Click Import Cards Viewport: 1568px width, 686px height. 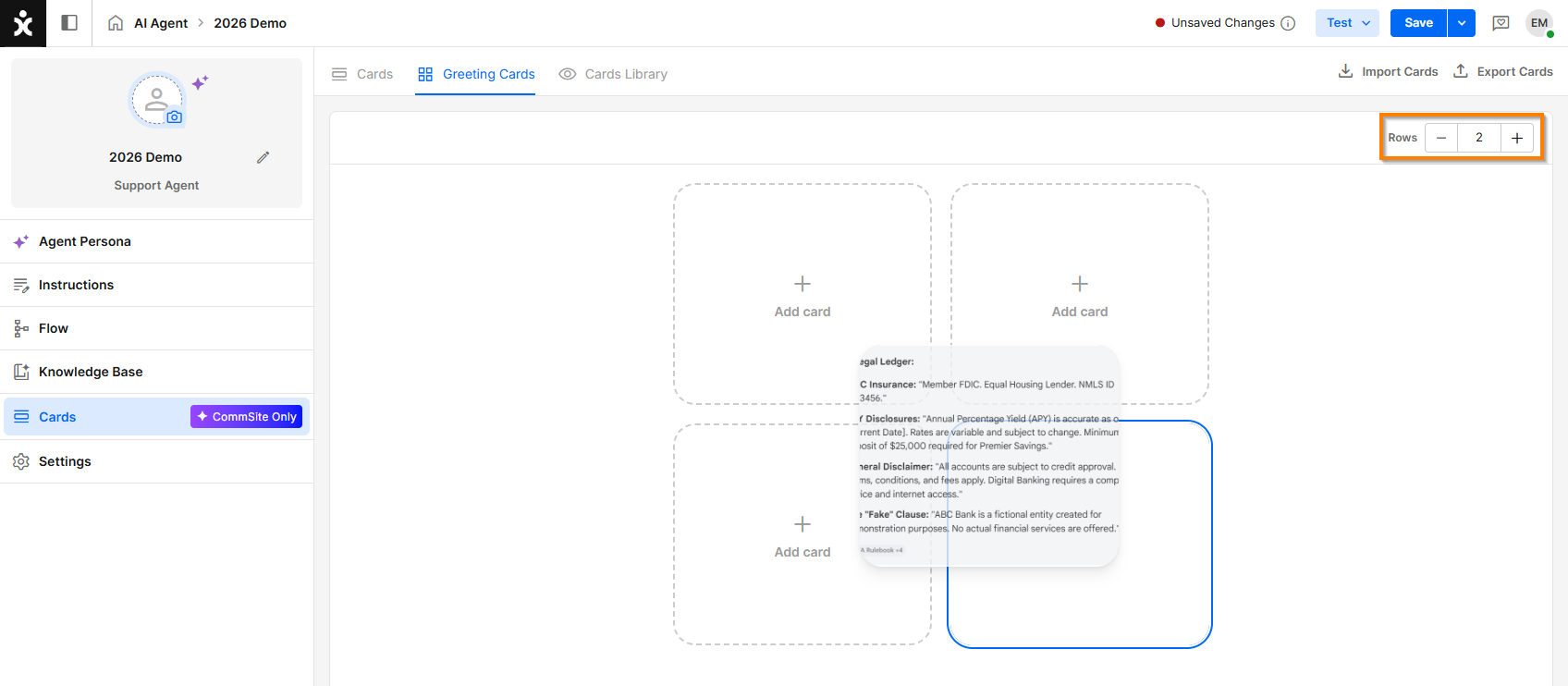click(x=1388, y=71)
